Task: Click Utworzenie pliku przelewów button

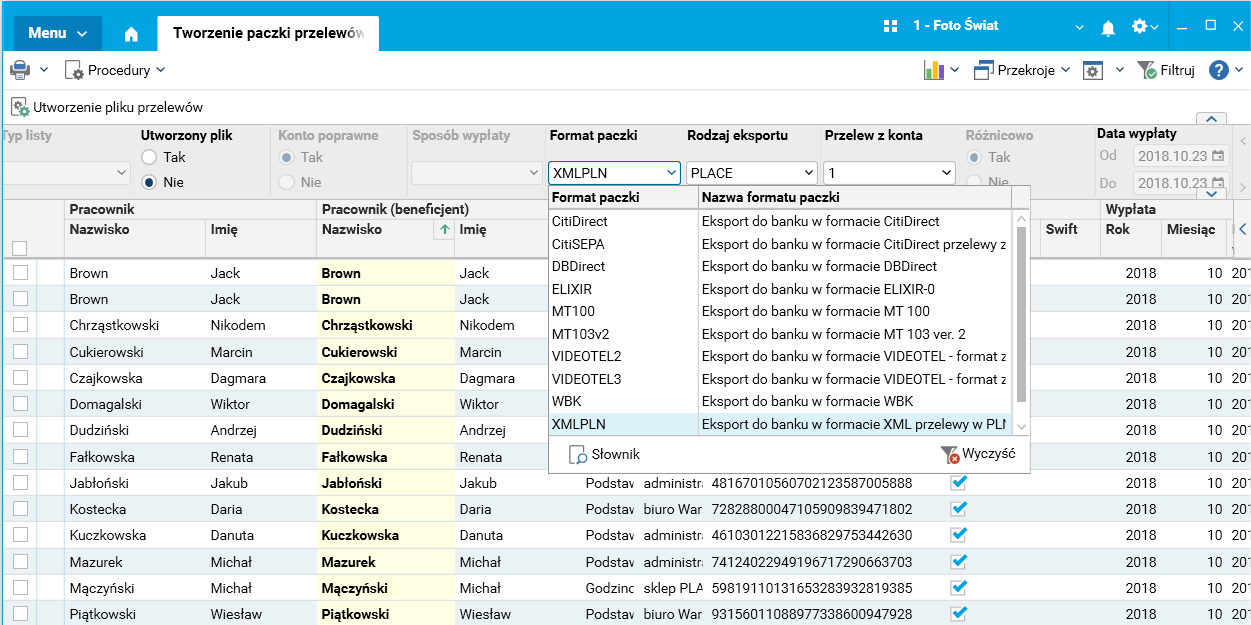Action: coord(108,107)
